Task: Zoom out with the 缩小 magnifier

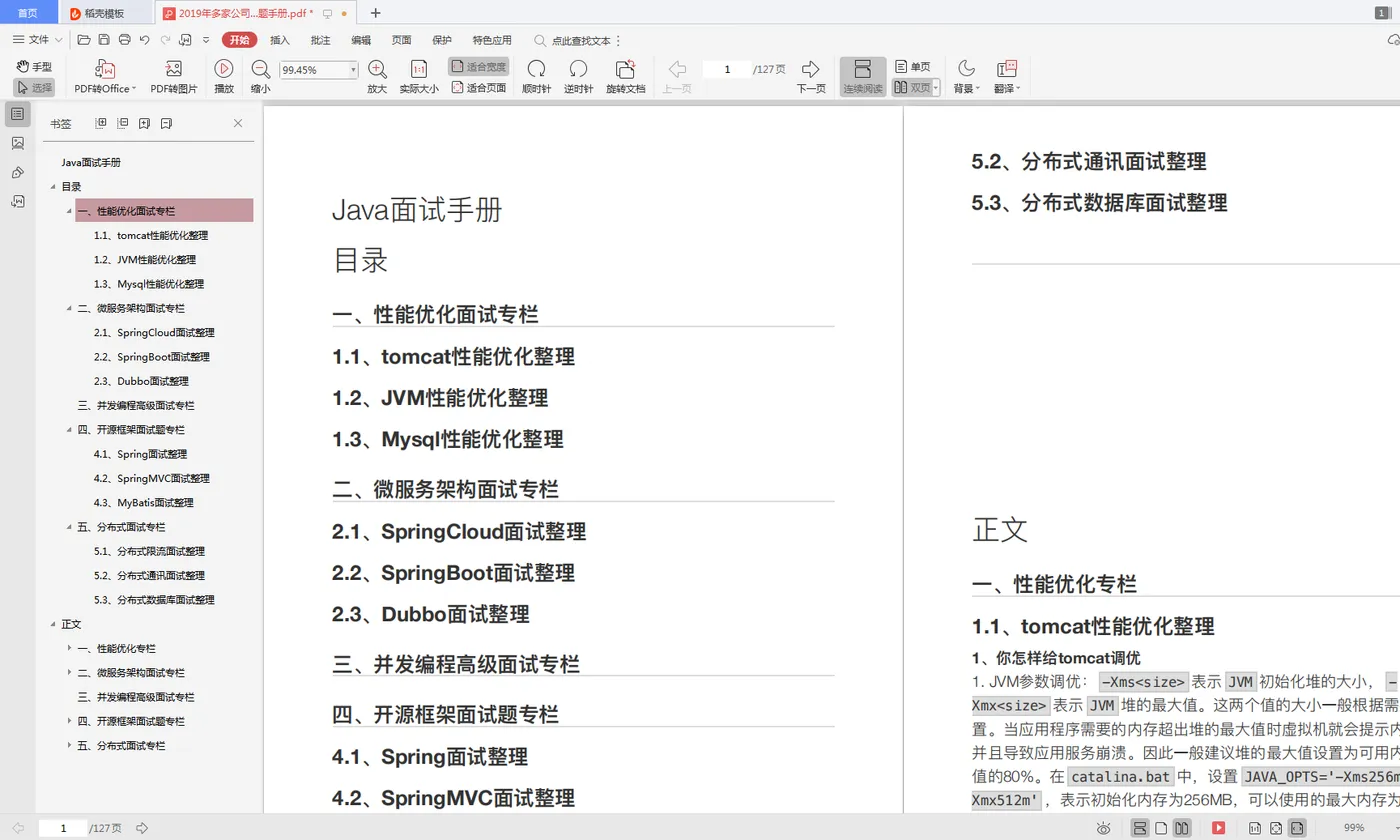Action: pyautogui.click(x=260, y=77)
